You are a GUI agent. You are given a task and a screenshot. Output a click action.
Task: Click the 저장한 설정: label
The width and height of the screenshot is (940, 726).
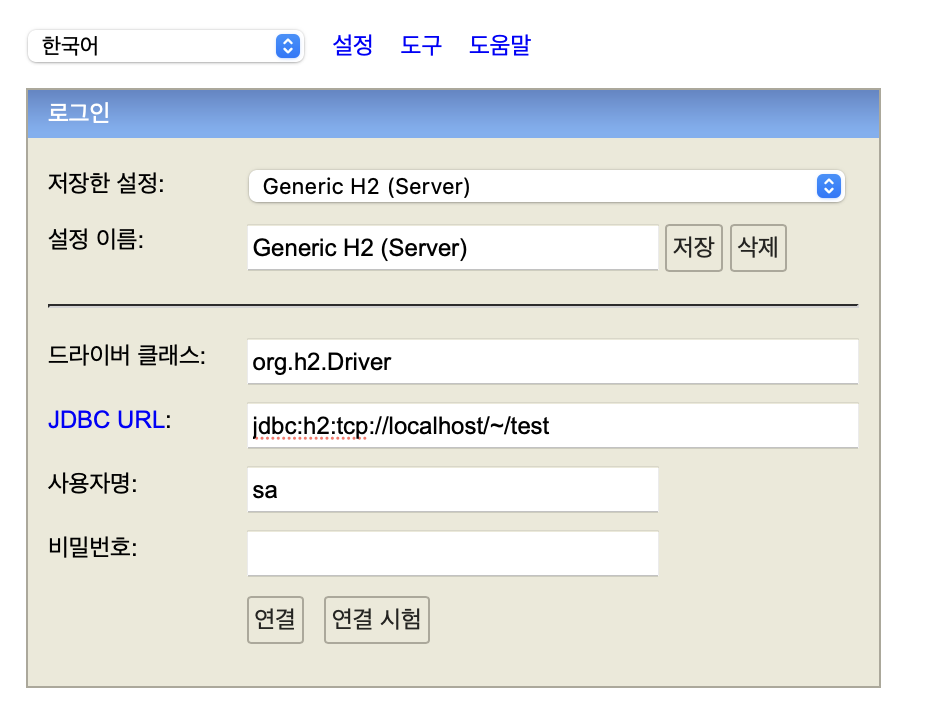click(106, 183)
